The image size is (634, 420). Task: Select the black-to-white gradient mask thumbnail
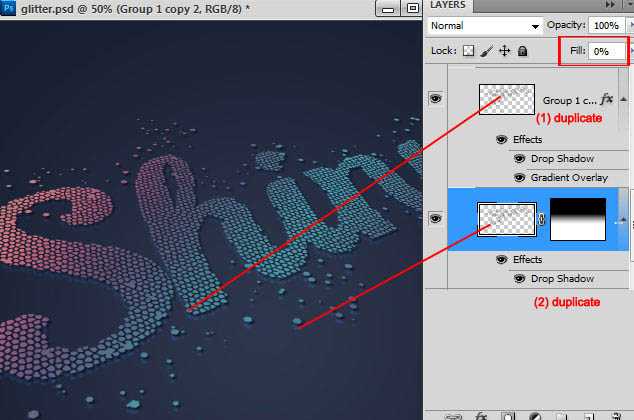578,219
